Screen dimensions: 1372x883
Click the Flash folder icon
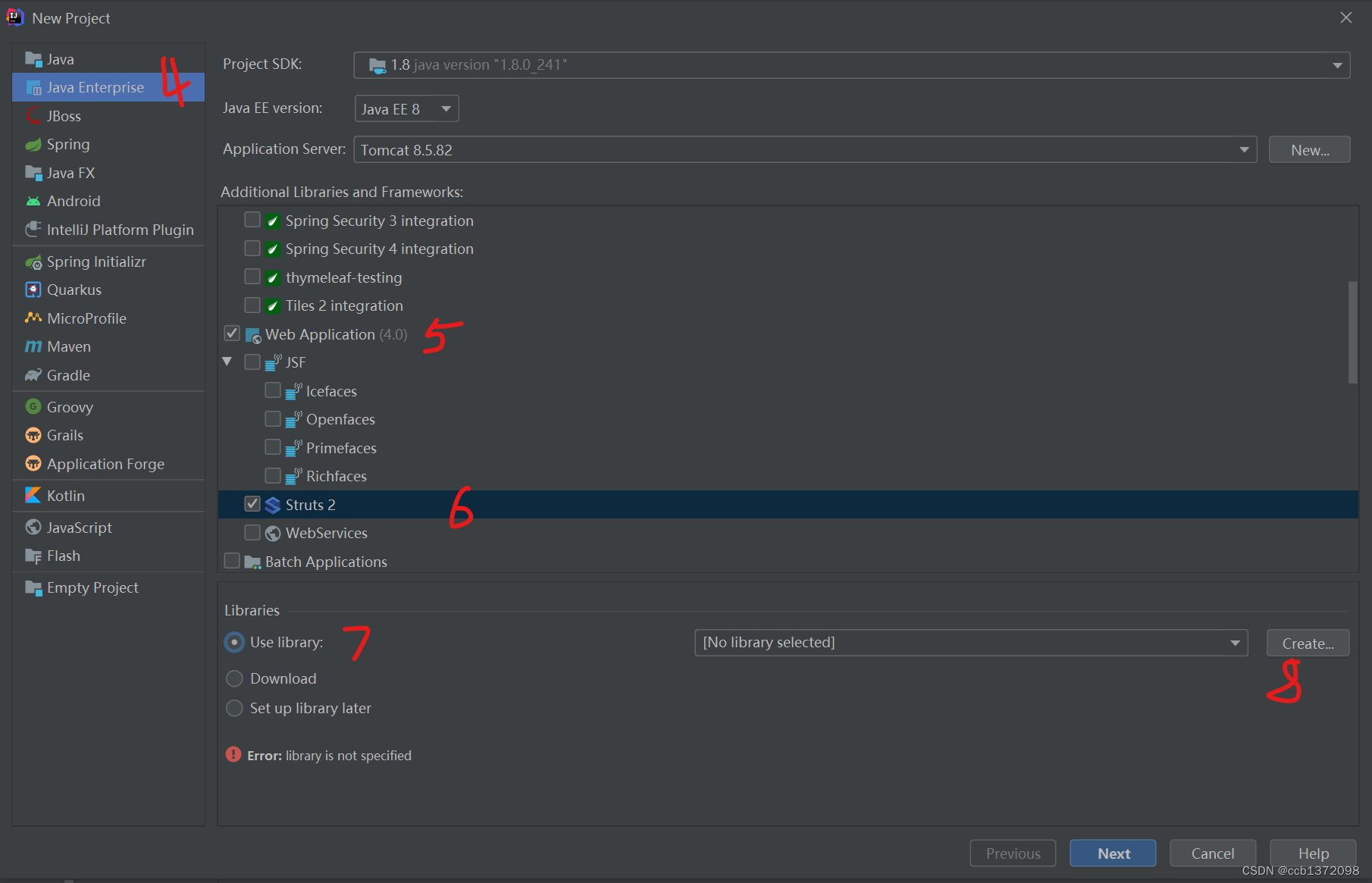coord(33,556)
